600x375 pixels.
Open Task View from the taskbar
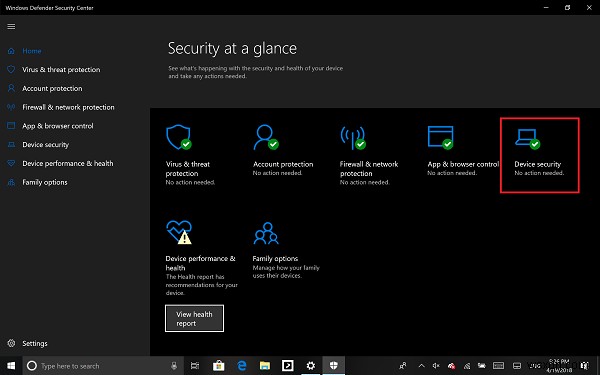[x=195, y=366]
